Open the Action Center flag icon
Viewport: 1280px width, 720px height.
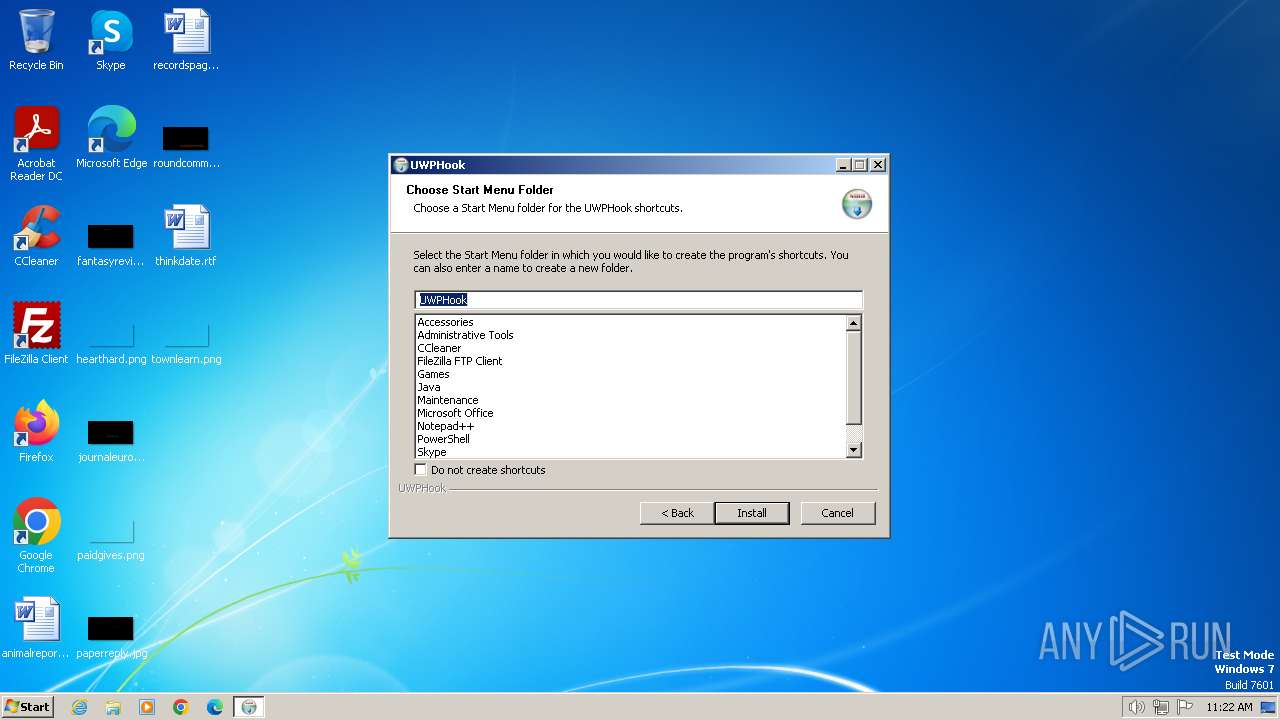[x=1185, y=707]
